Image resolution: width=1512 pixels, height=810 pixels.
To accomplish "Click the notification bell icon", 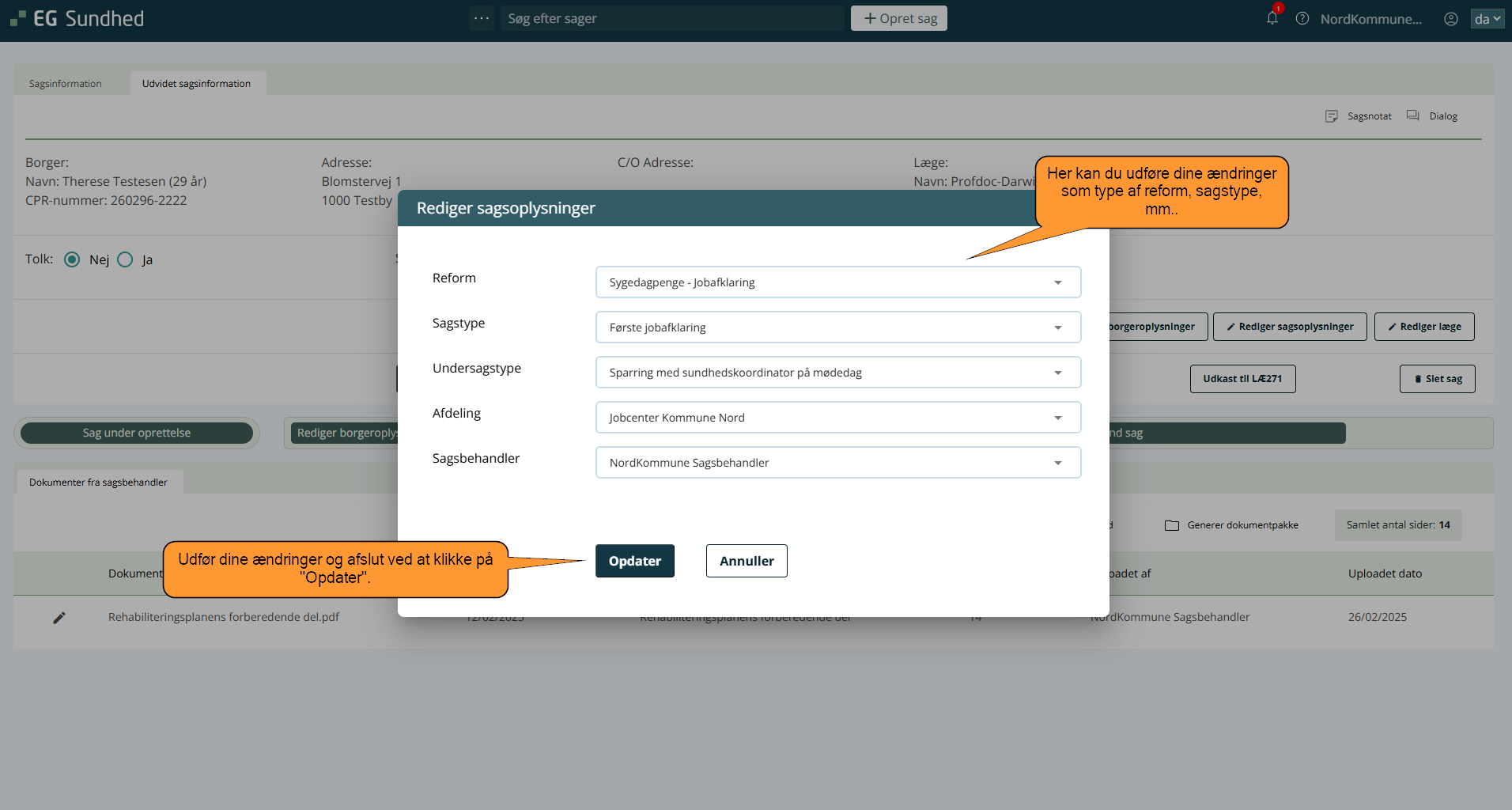I will (1272, 18).
